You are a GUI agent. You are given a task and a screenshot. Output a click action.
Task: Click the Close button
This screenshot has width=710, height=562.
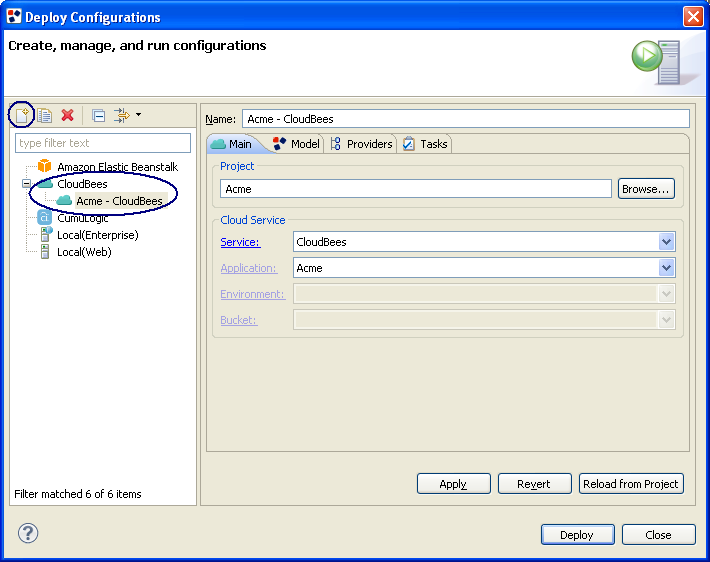point(658,535)
